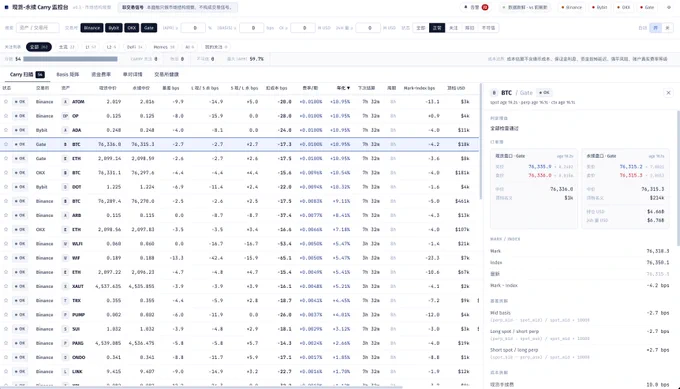The height and width of the screenshot is (389, 680).
Task: Close the BTC / Gate detail panel
Action: (x=668, y=93)
